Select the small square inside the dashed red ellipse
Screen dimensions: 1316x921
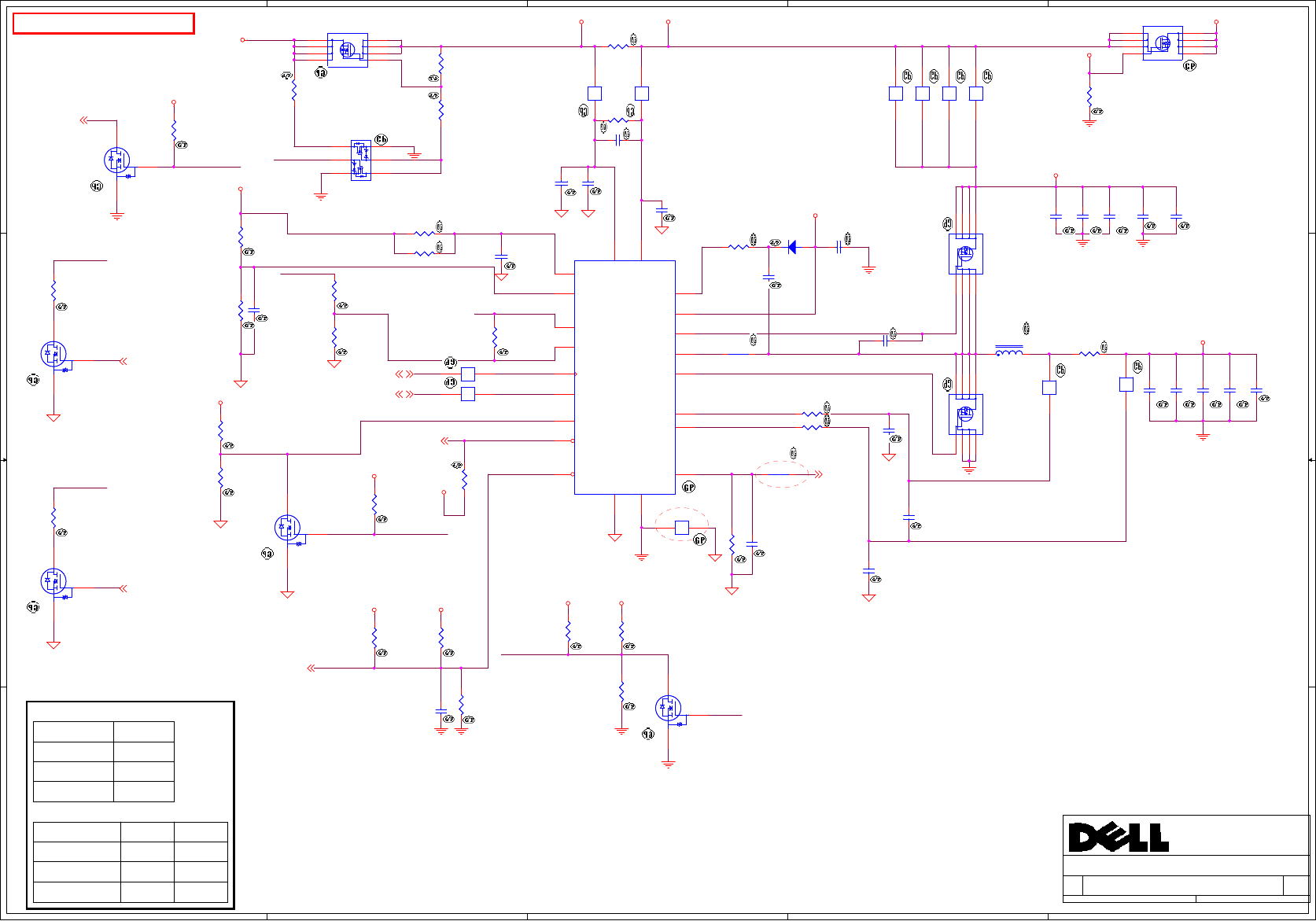tap(682, 528)
